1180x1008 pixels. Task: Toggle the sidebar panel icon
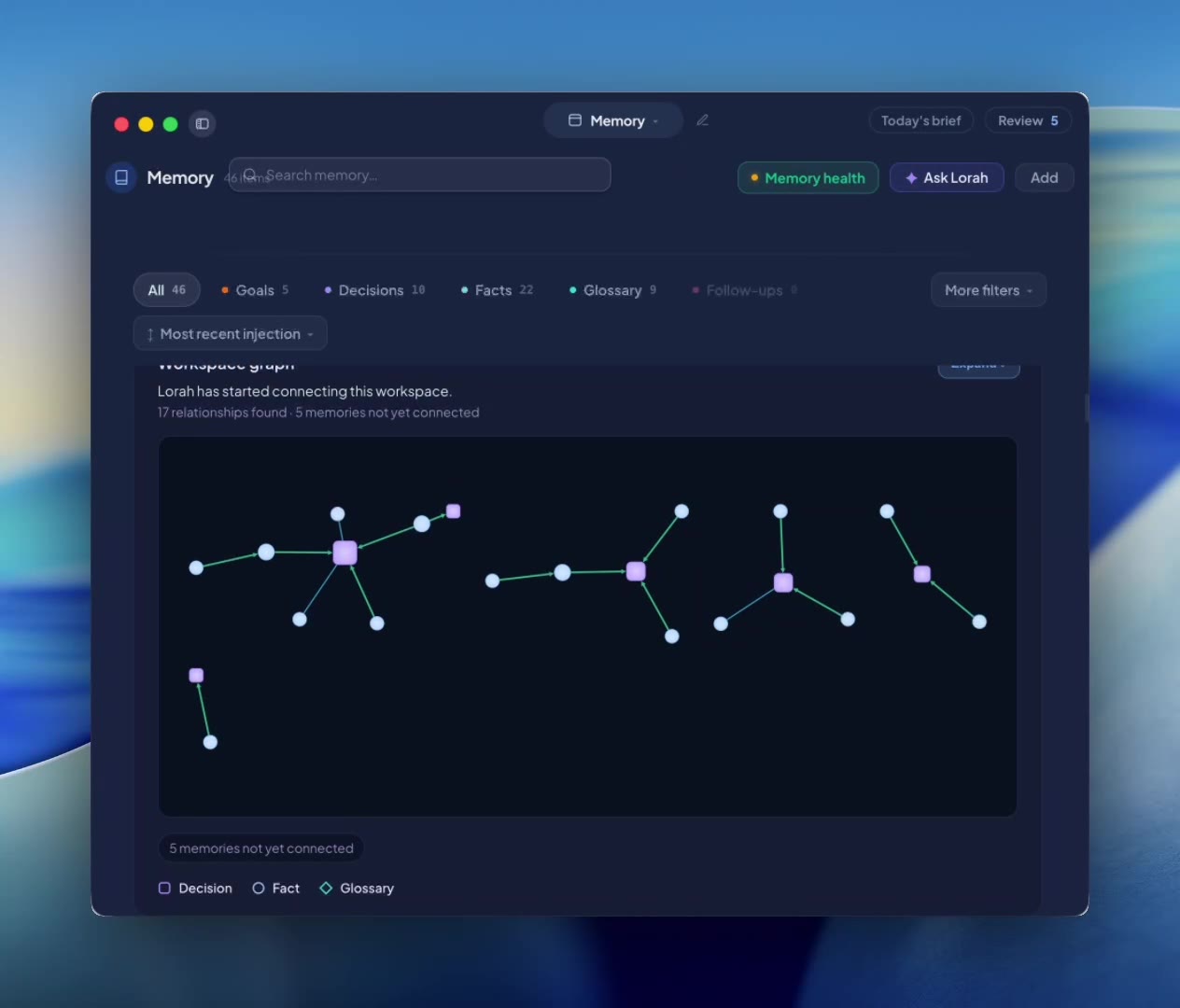(202, 124)
